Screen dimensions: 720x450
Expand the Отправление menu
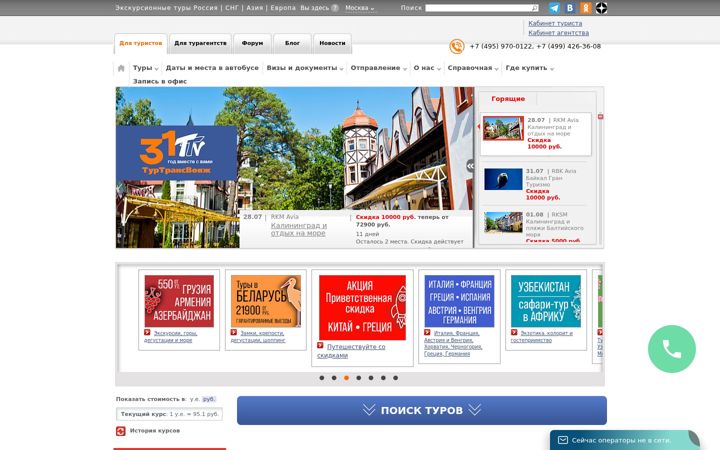click(x=379, y=68)
